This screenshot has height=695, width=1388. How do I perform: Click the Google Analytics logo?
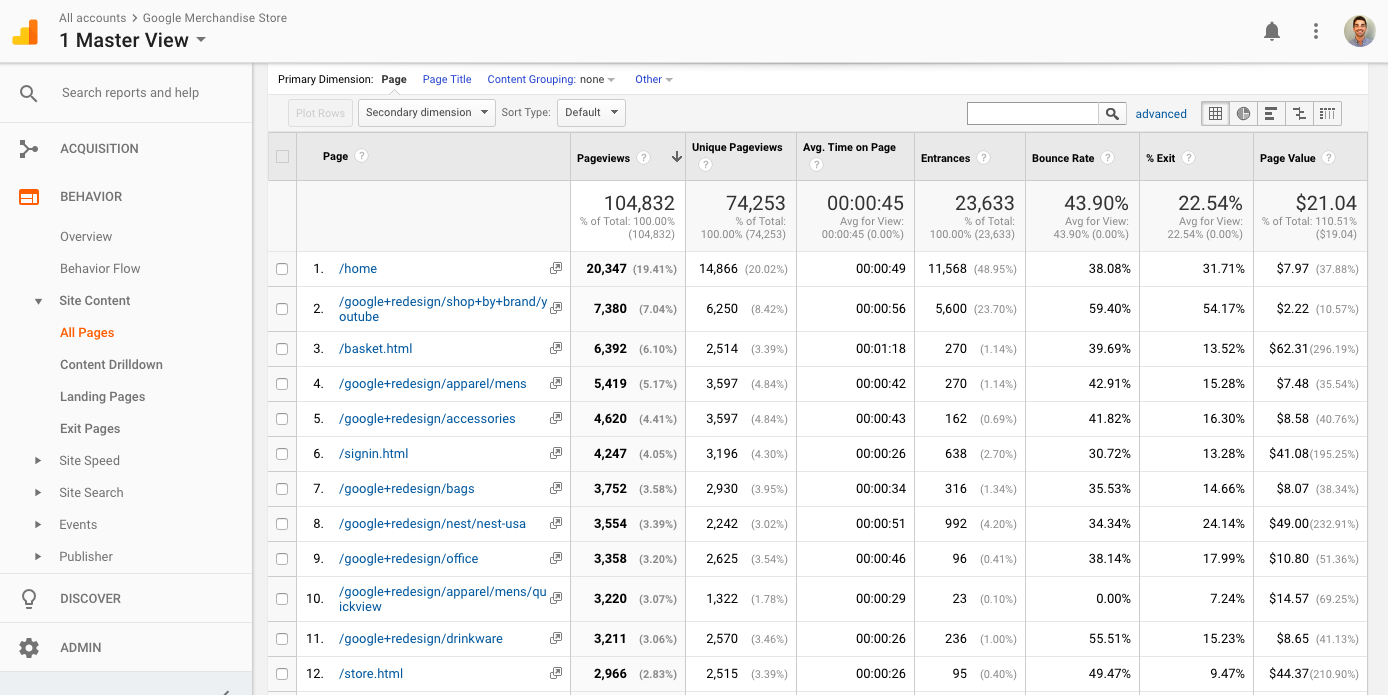pos(25,32)
